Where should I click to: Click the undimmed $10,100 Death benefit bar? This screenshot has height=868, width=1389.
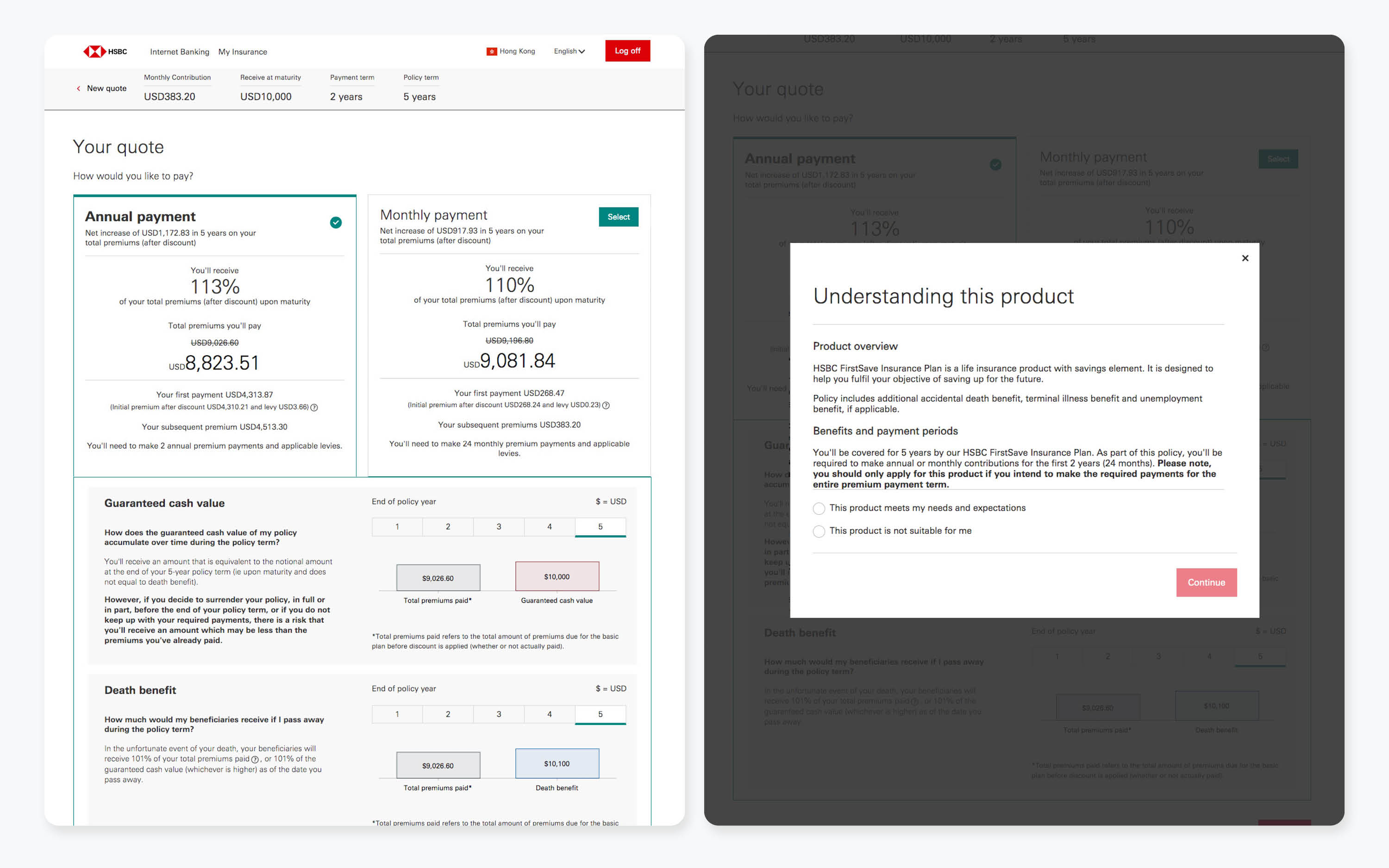[557, 763]
